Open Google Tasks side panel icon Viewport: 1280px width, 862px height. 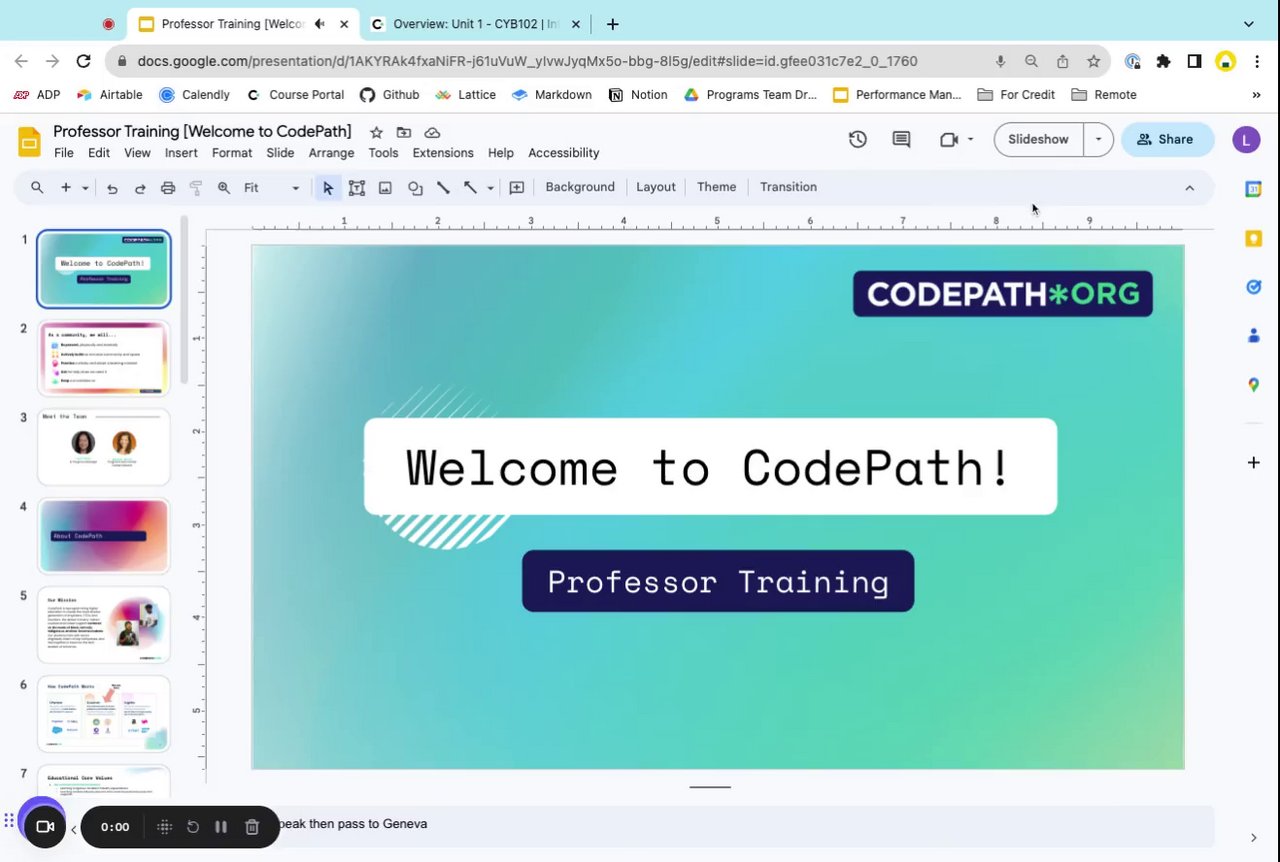coord(1253,287)
